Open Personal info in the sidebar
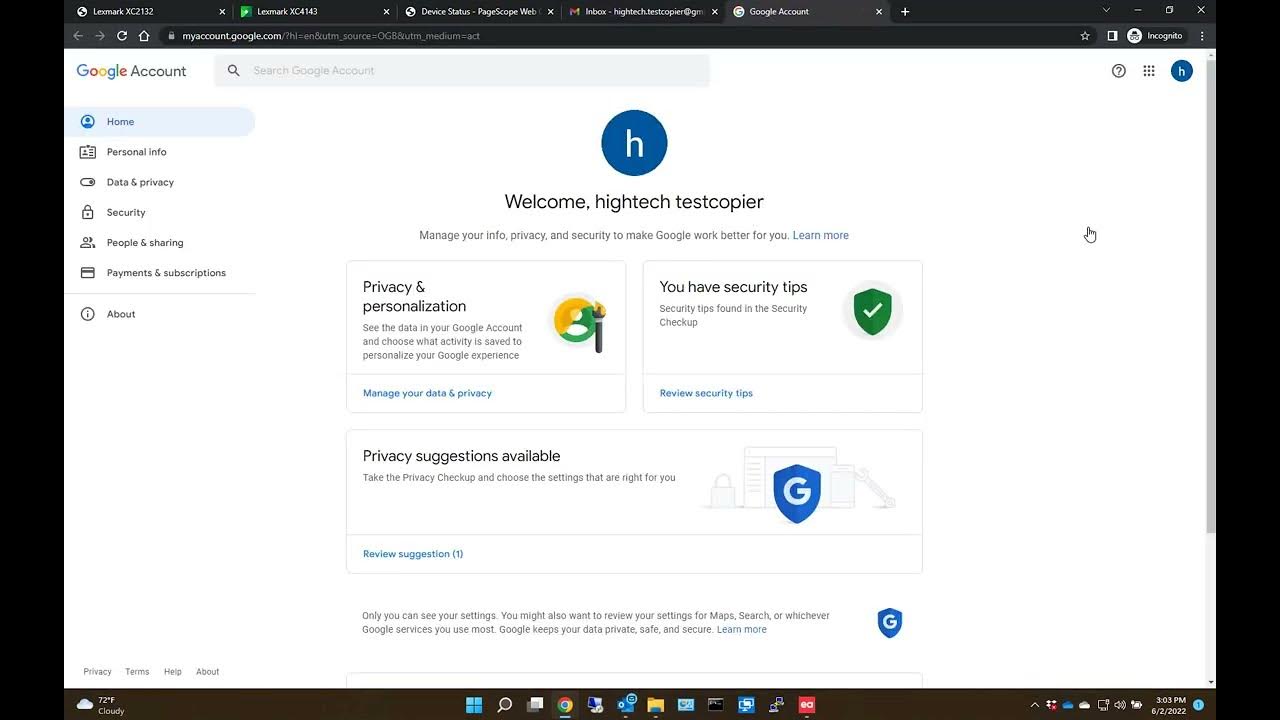Screen dimensions: 1280x720 click(160, 152)
